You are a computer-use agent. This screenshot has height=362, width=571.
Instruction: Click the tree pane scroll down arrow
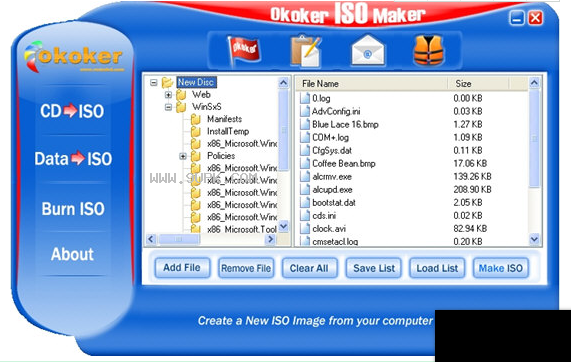284,227
